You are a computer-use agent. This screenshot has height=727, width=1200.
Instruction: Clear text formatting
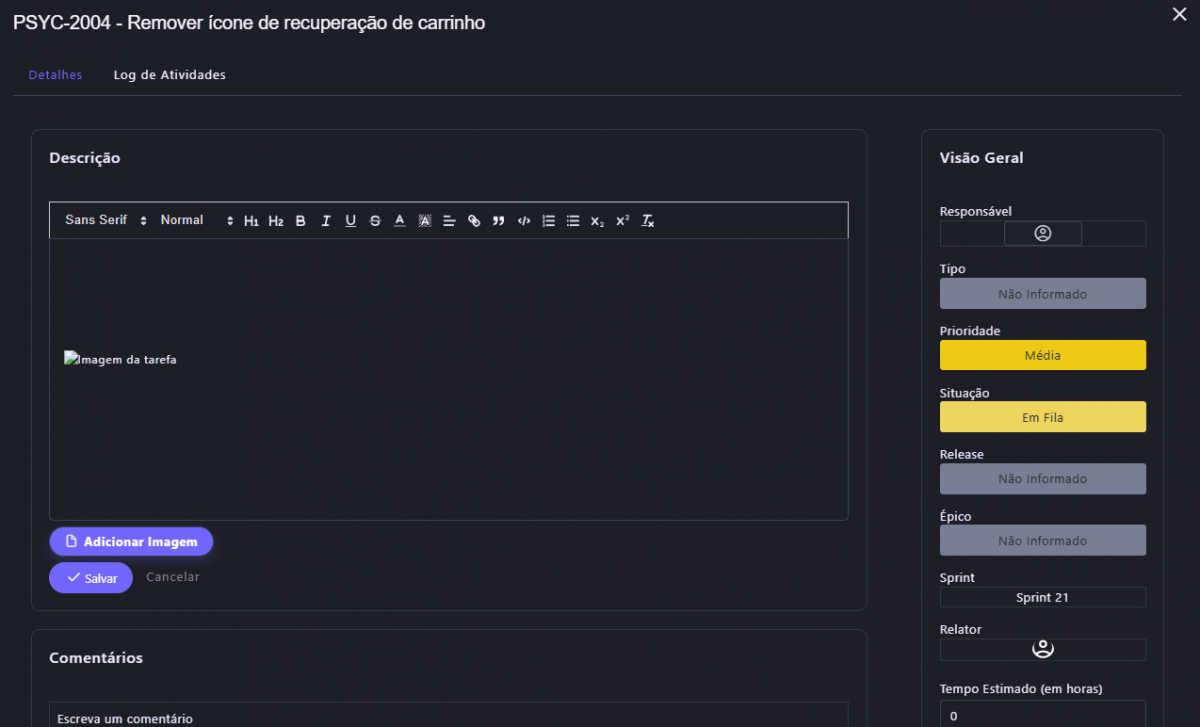tap(647, 221)
